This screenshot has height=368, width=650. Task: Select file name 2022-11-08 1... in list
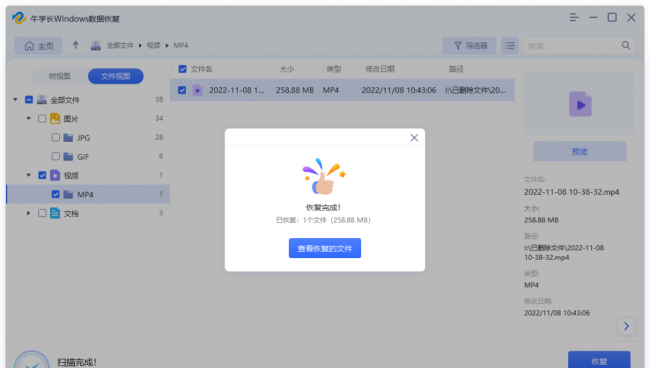[236, 90]
